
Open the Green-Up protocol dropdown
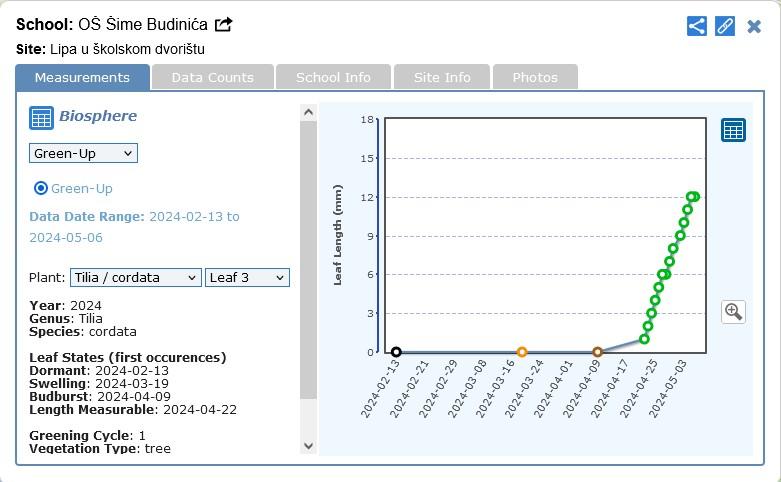pyautogui.click(x=83, y=153)
